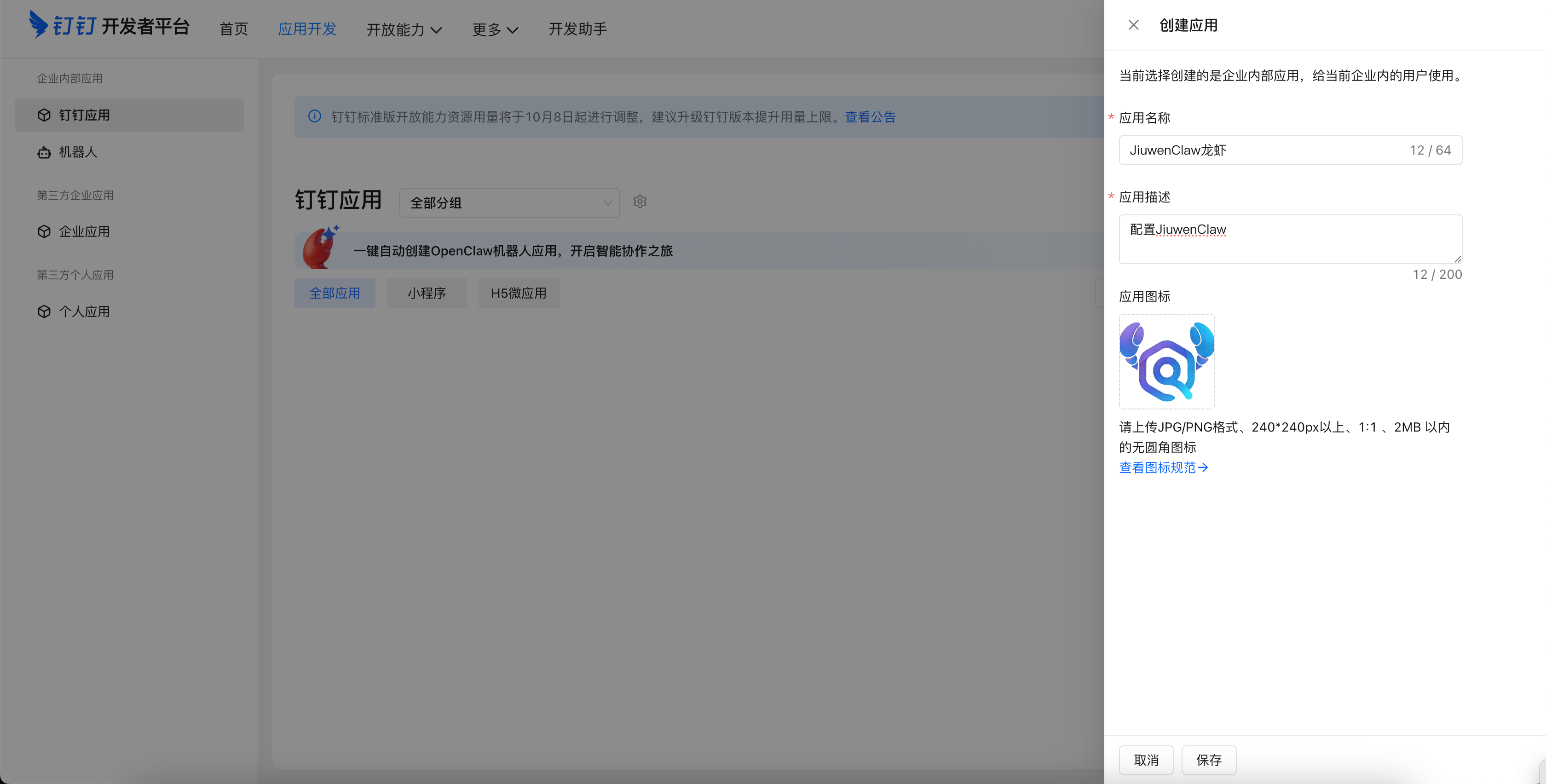
Task: Click the 创建应用 panel title
Action: pos(1188,25)
